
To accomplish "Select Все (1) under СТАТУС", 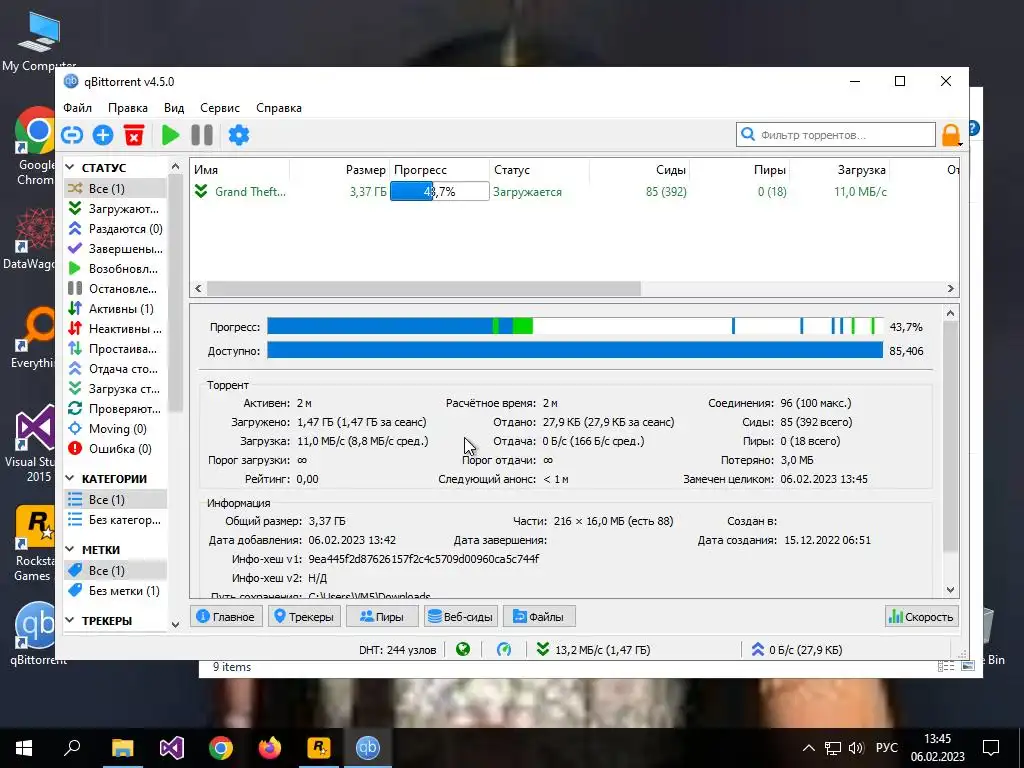I will pyautogui.click(x=116, y=188).
